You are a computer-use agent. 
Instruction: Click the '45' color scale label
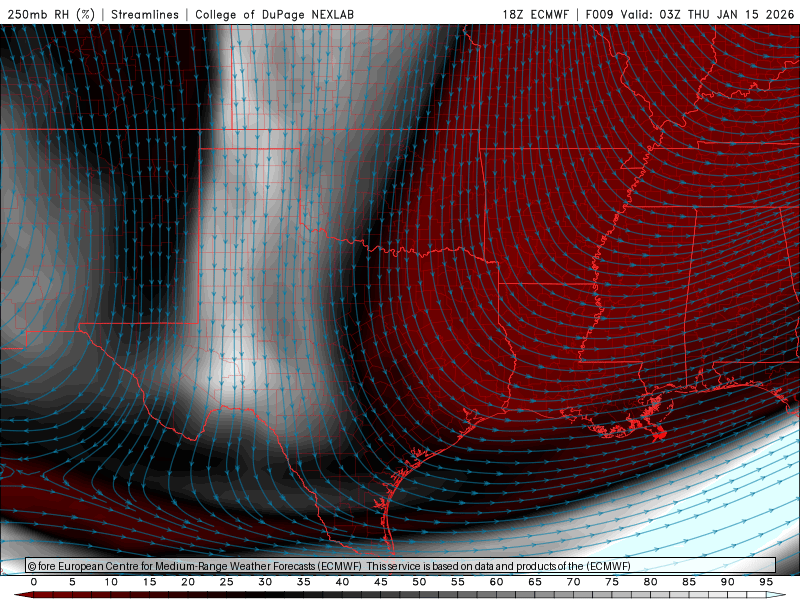coord(381,582)
